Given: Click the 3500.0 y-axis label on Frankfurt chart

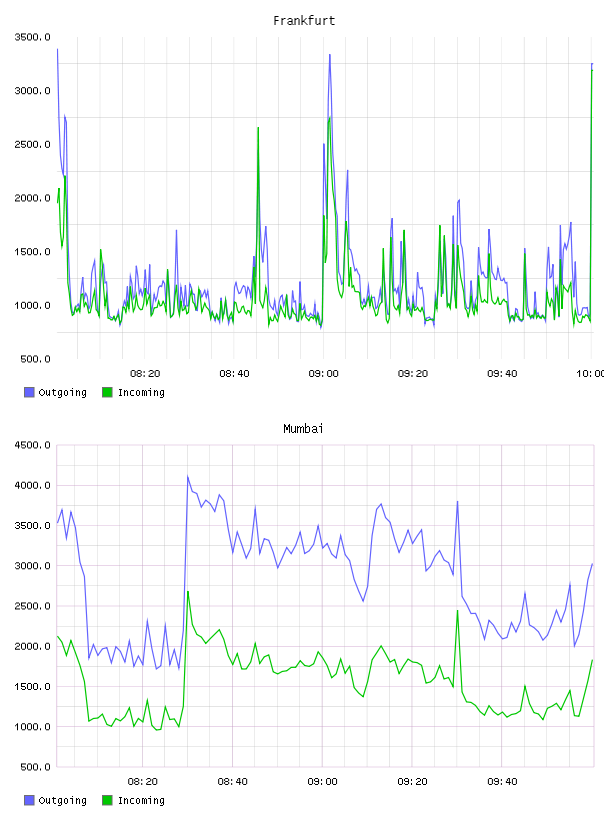Looking at the screenshot, I should point(33,37).
